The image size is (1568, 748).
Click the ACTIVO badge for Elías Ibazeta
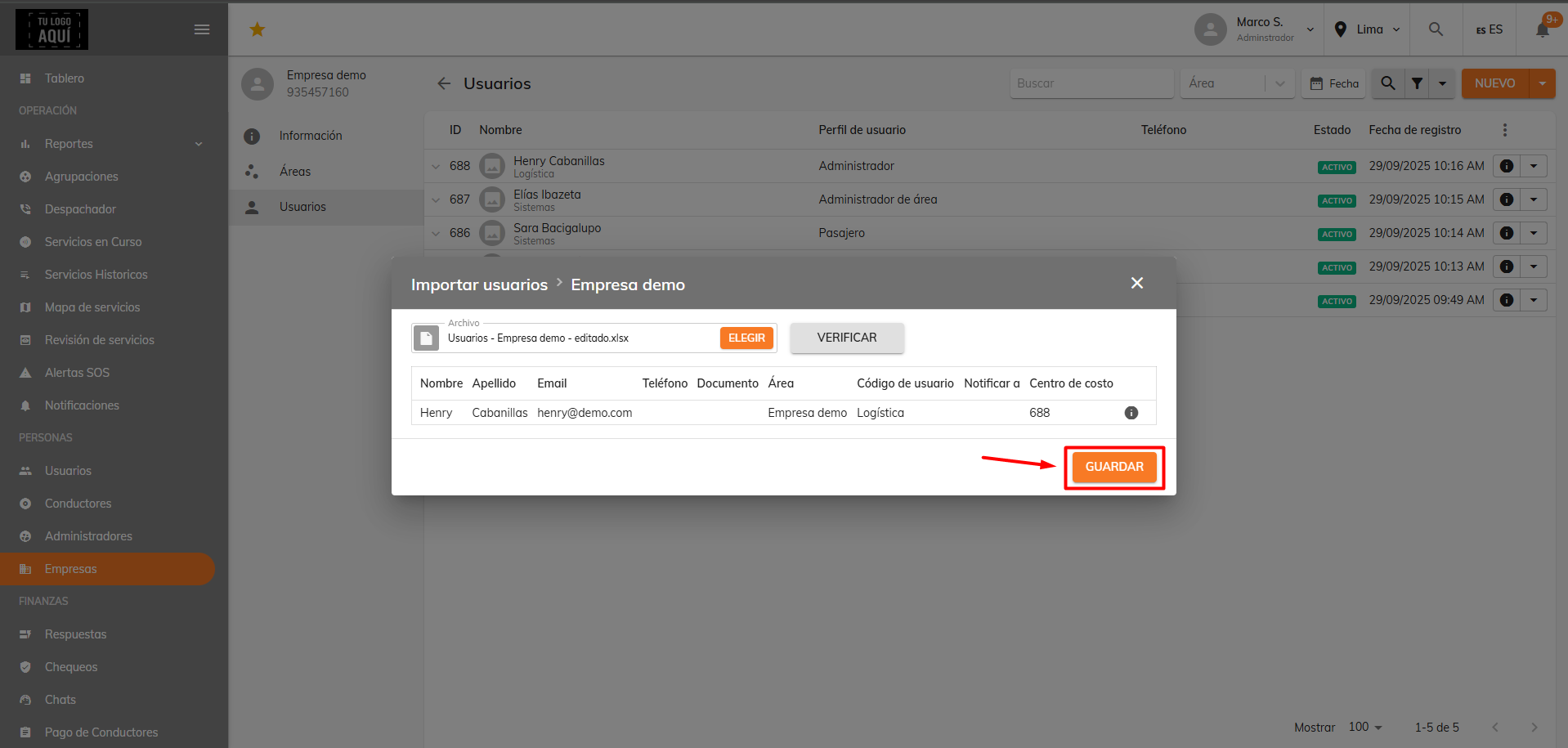pos(1337,200)
